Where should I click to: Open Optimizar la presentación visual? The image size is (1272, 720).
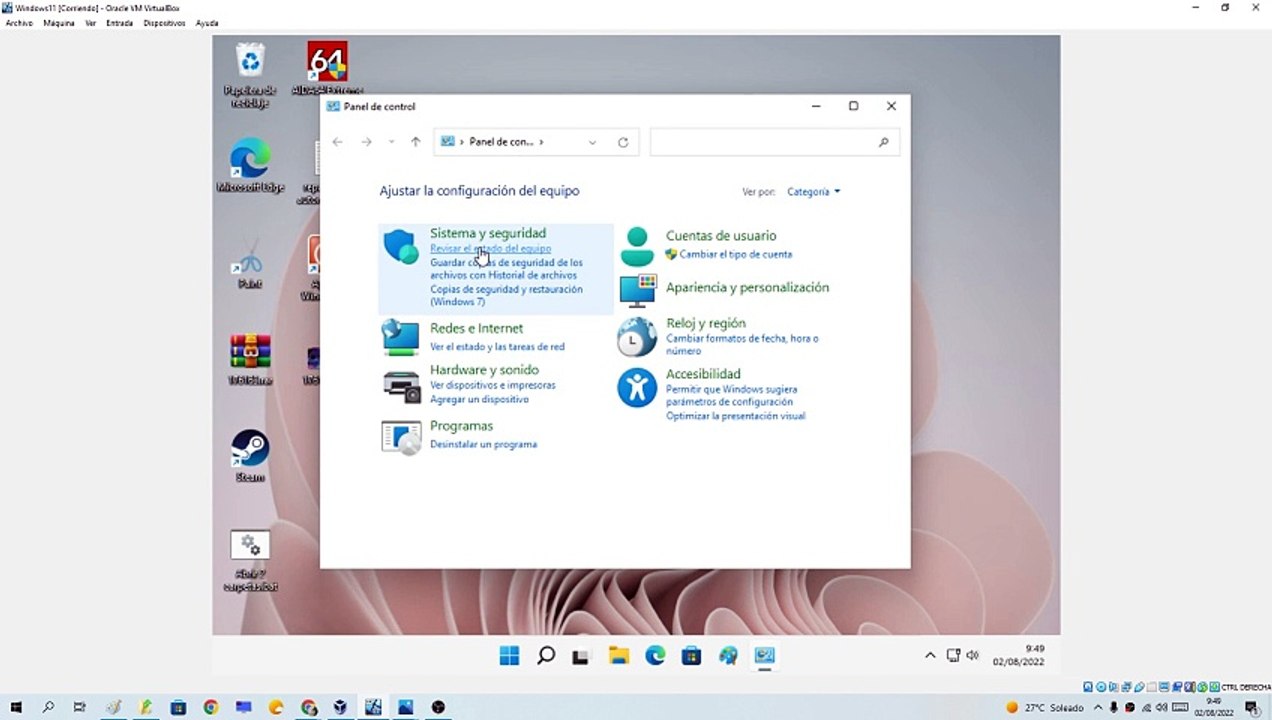click(735, 416)
